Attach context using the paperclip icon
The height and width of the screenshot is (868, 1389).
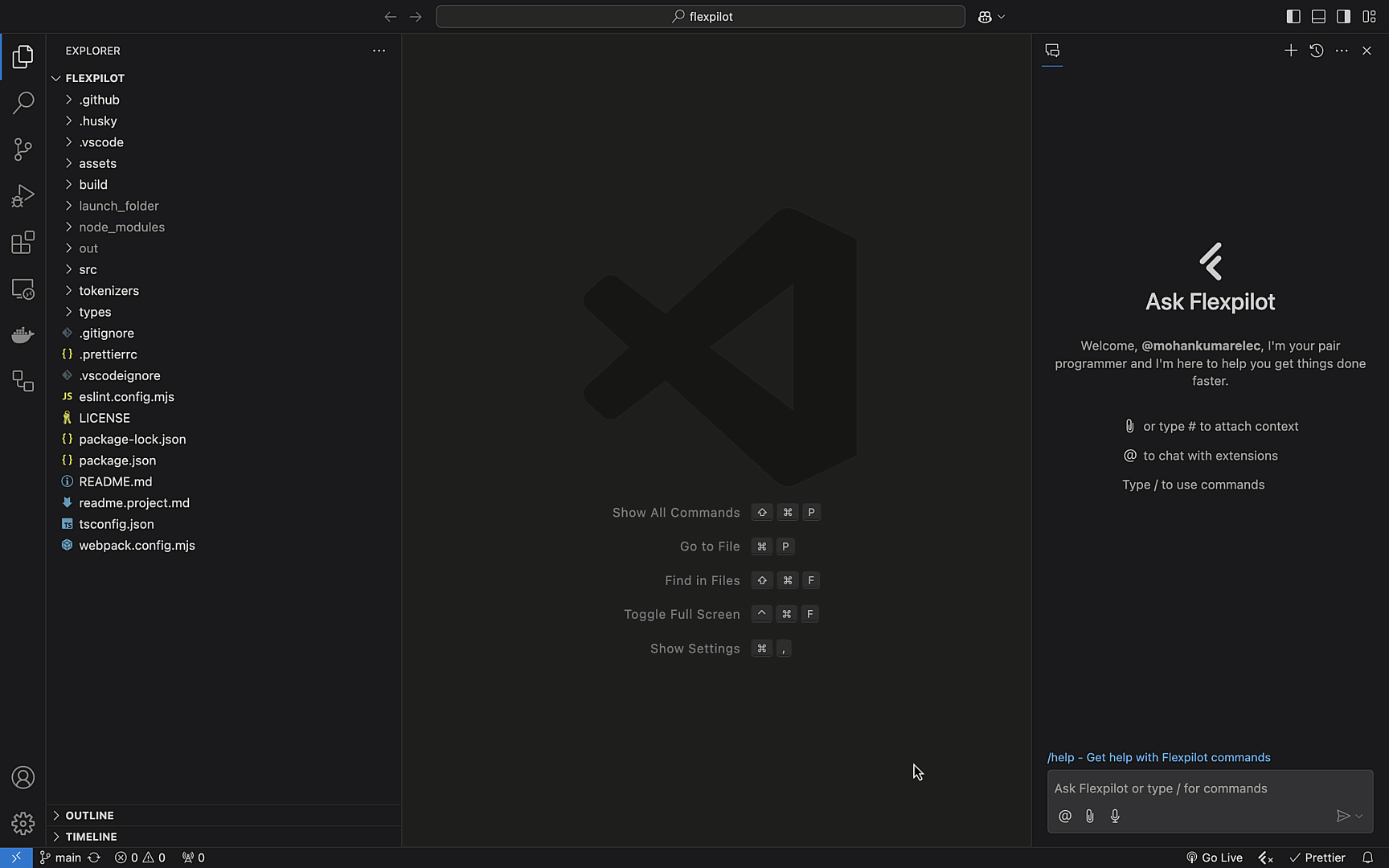click(1090, 816)
